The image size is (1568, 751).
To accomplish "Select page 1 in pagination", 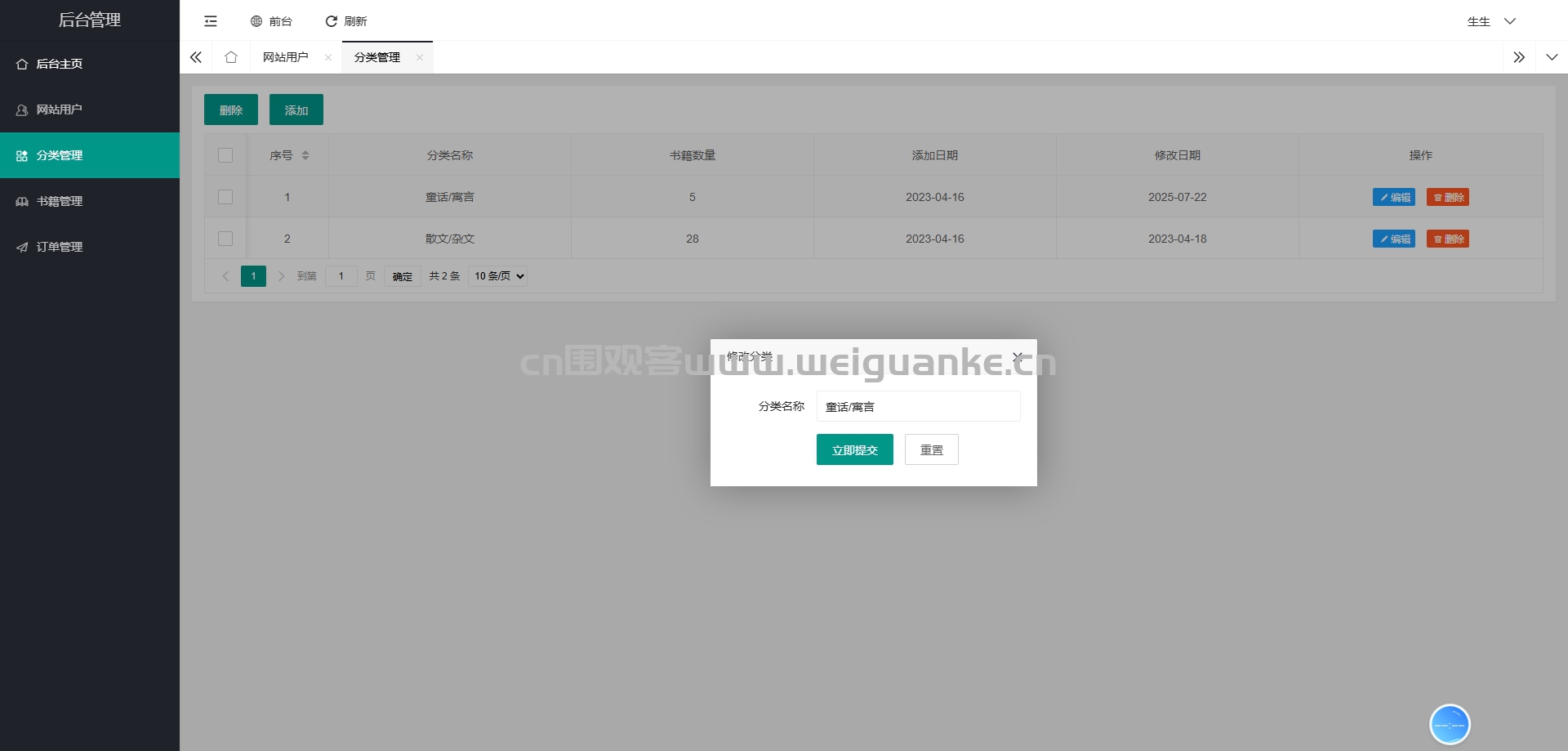I will pos(253,276).
